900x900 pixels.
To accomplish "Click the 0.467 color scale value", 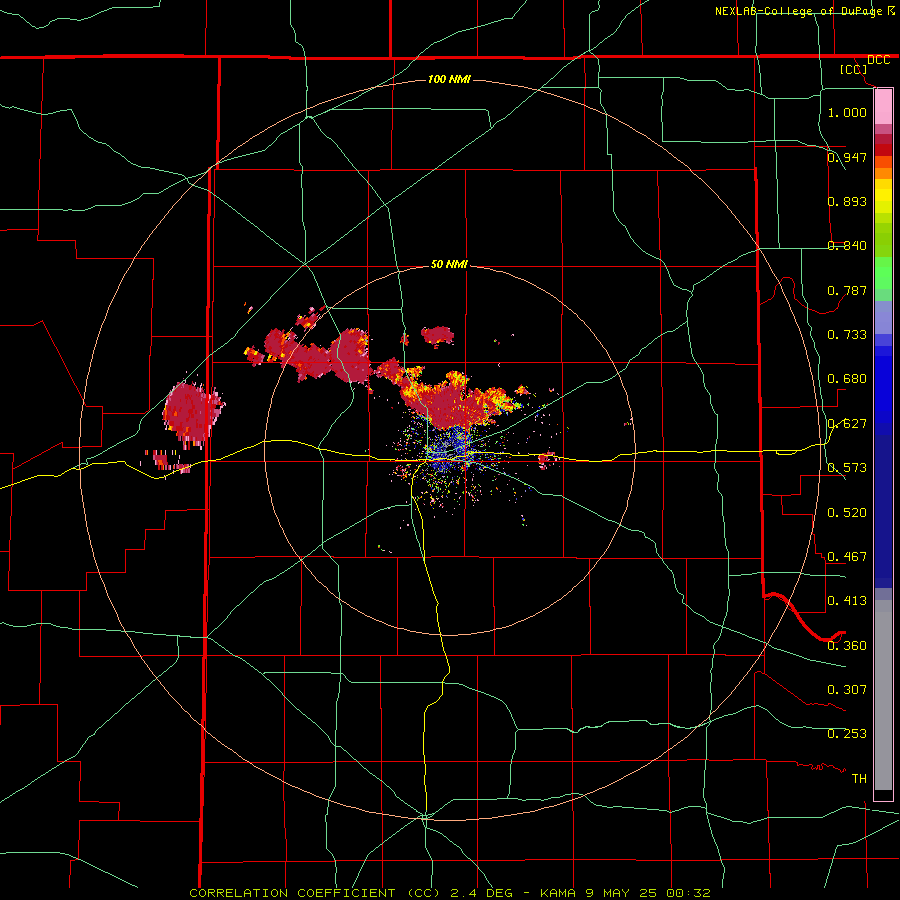I will 847,556.
